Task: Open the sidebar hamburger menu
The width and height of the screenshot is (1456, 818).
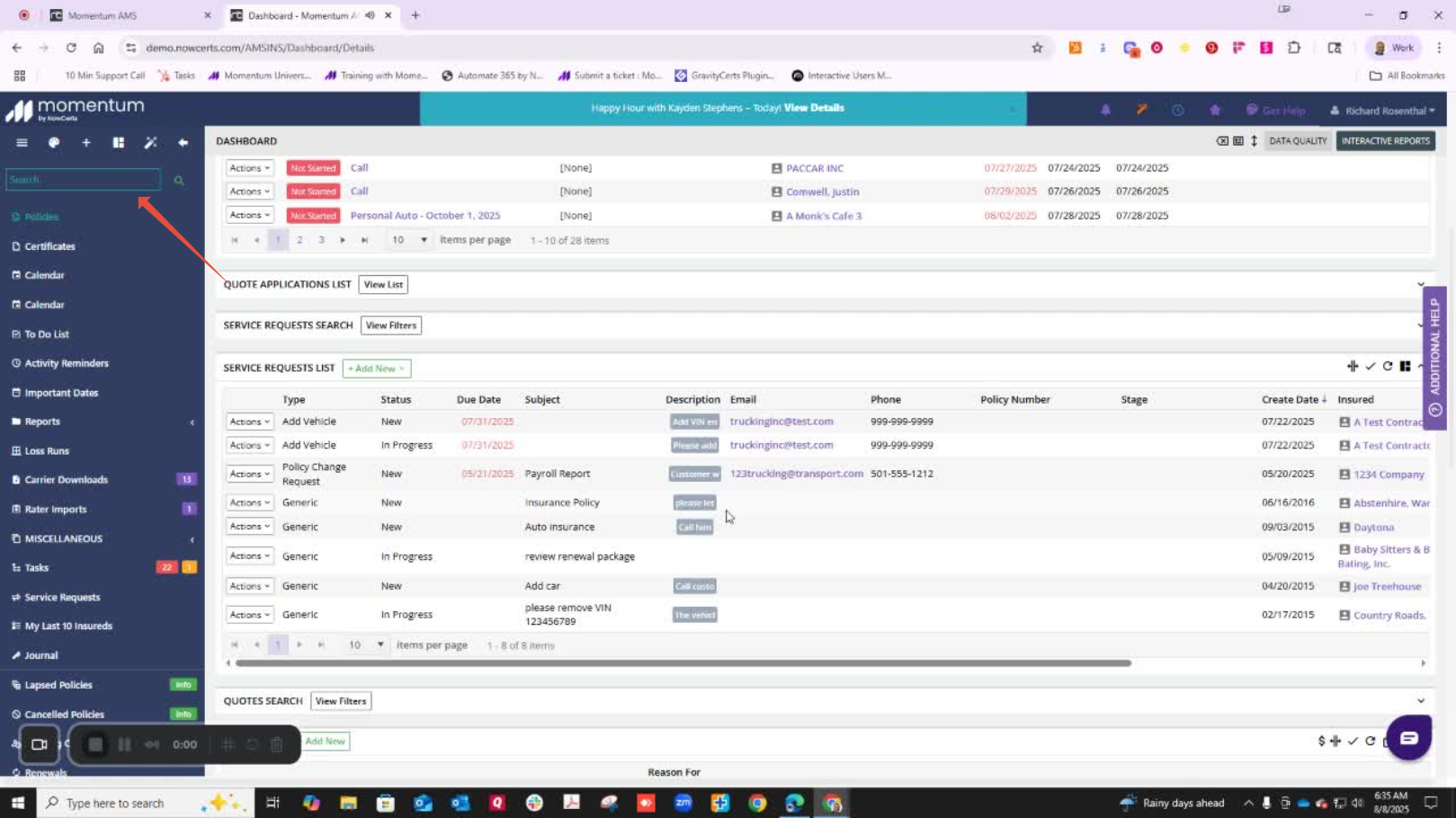Action: pyautogui.click(x=22, y=142)
